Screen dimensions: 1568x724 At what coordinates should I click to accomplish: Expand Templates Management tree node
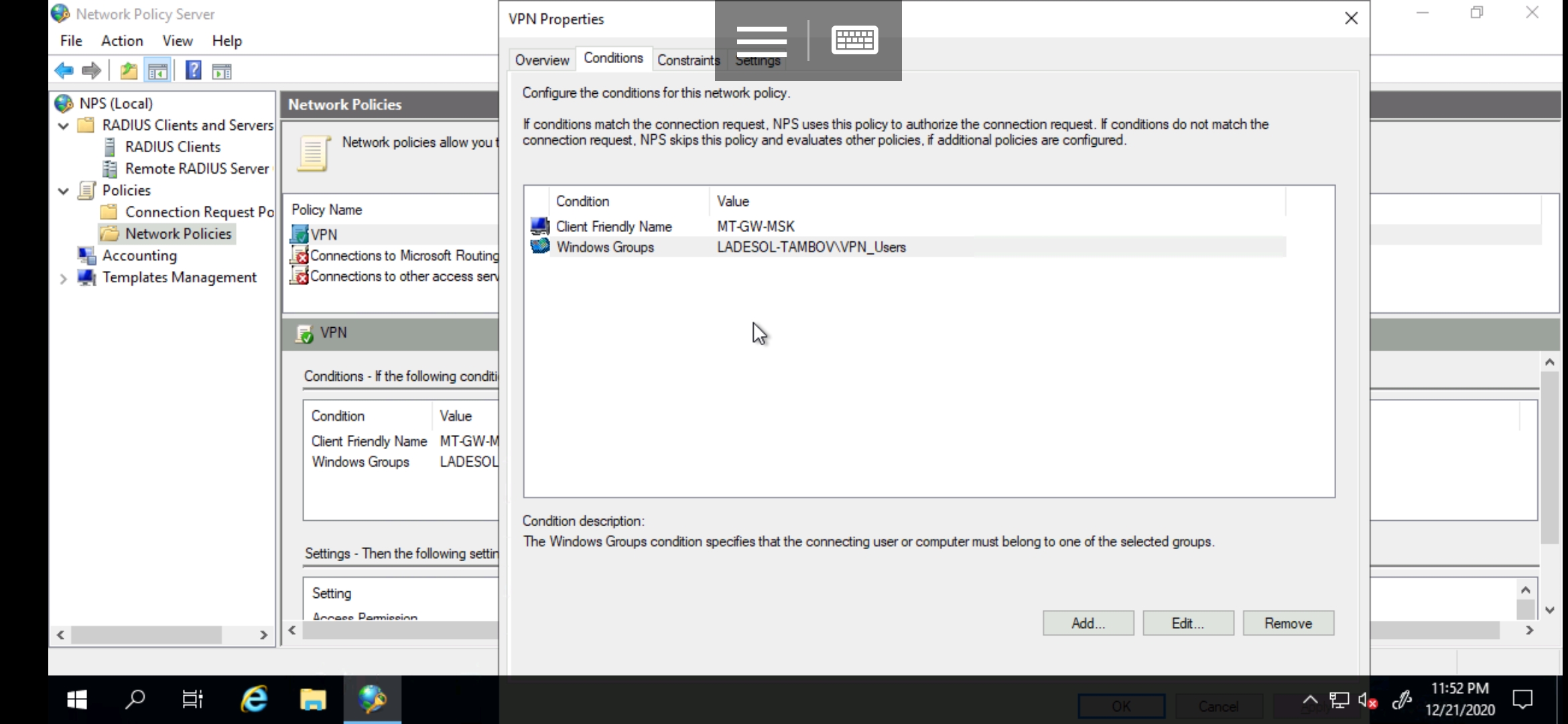point(63,278)
